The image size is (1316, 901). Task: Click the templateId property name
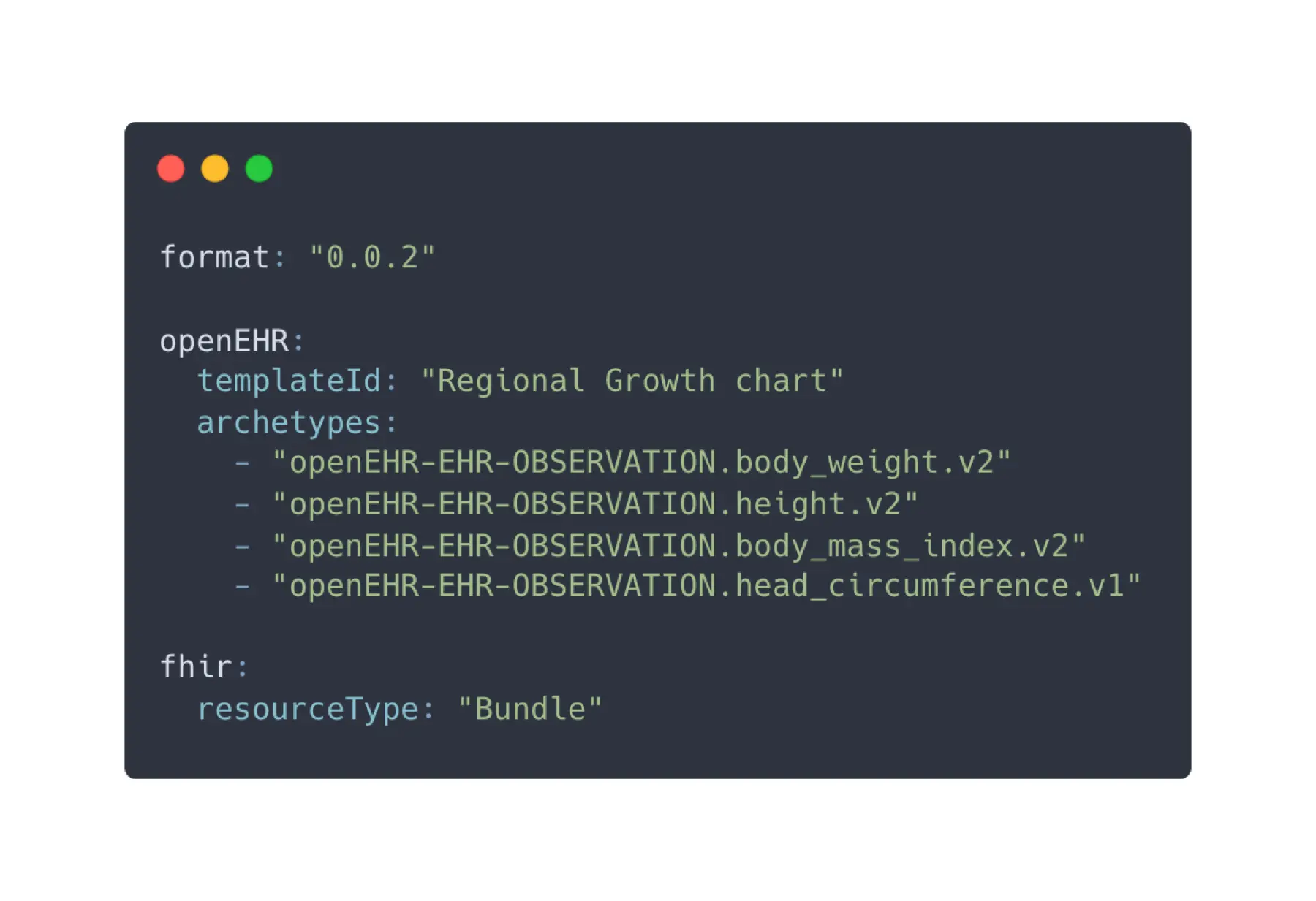pos(290,381)
